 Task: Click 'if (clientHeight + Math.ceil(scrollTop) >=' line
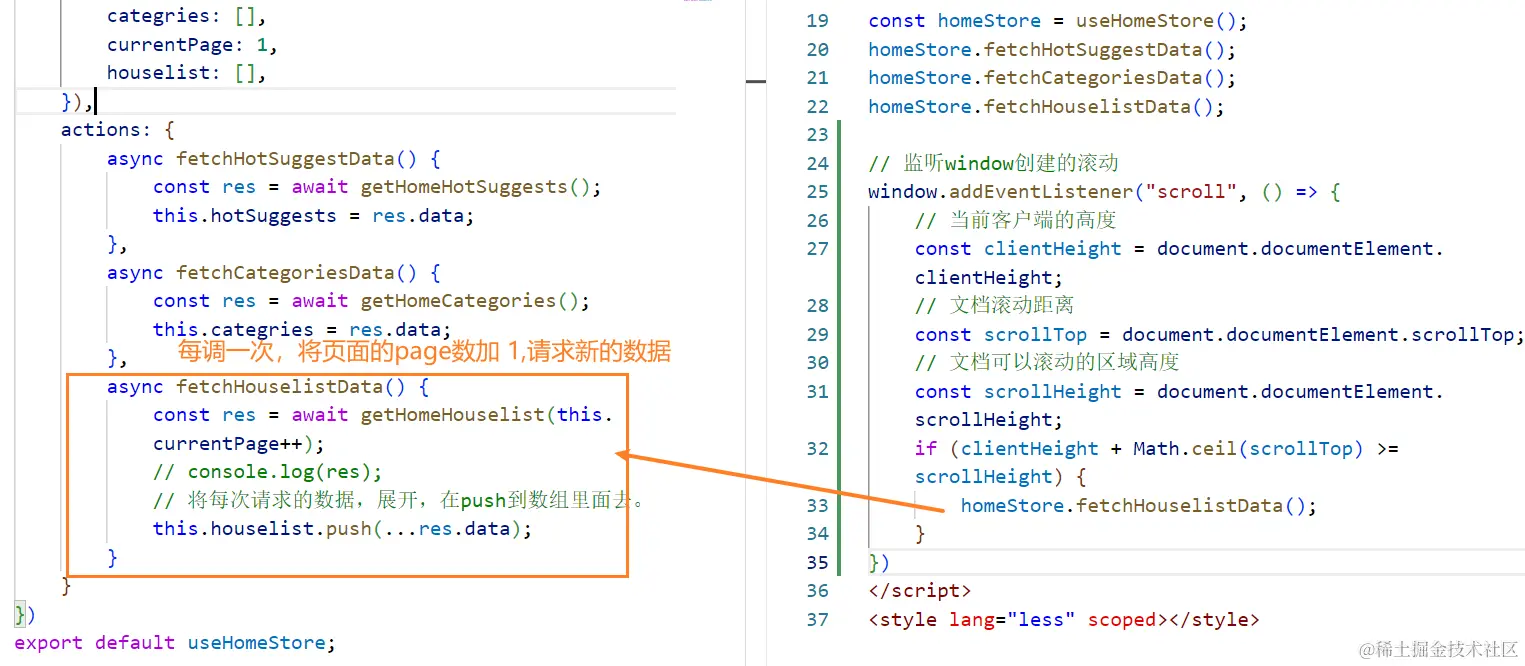point(1156,448)
